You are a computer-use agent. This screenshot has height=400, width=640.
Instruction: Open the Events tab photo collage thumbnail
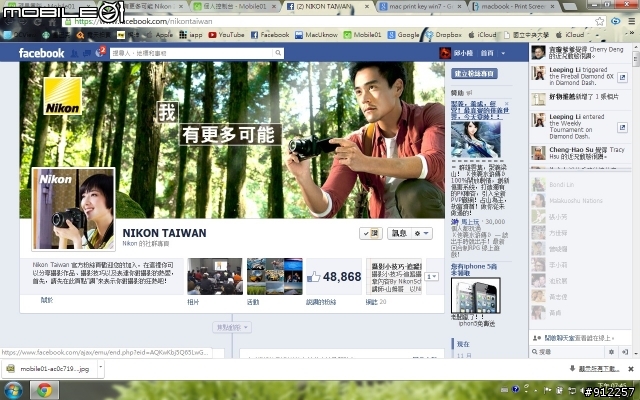click(x=275, y=276)
